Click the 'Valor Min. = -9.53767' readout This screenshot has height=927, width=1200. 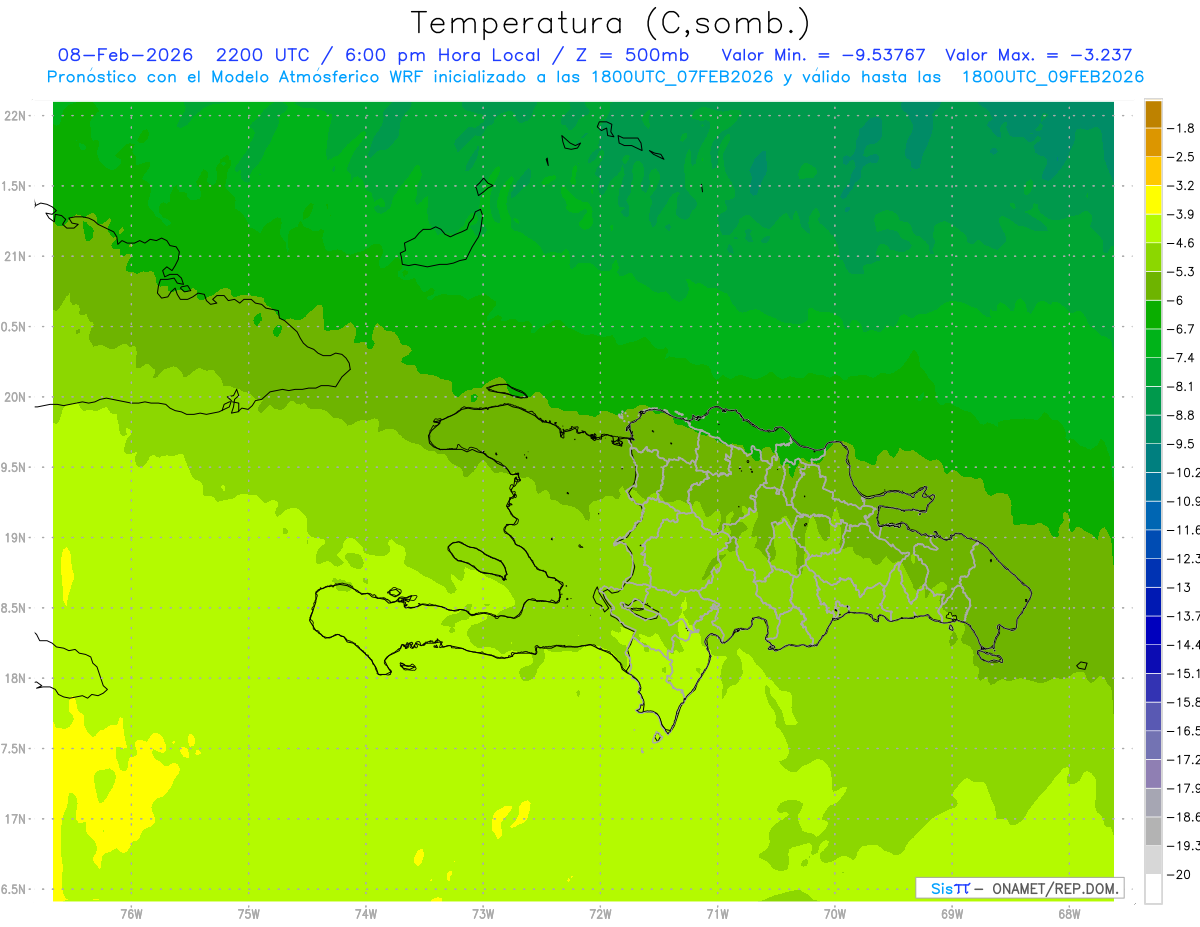coord(822,55)
